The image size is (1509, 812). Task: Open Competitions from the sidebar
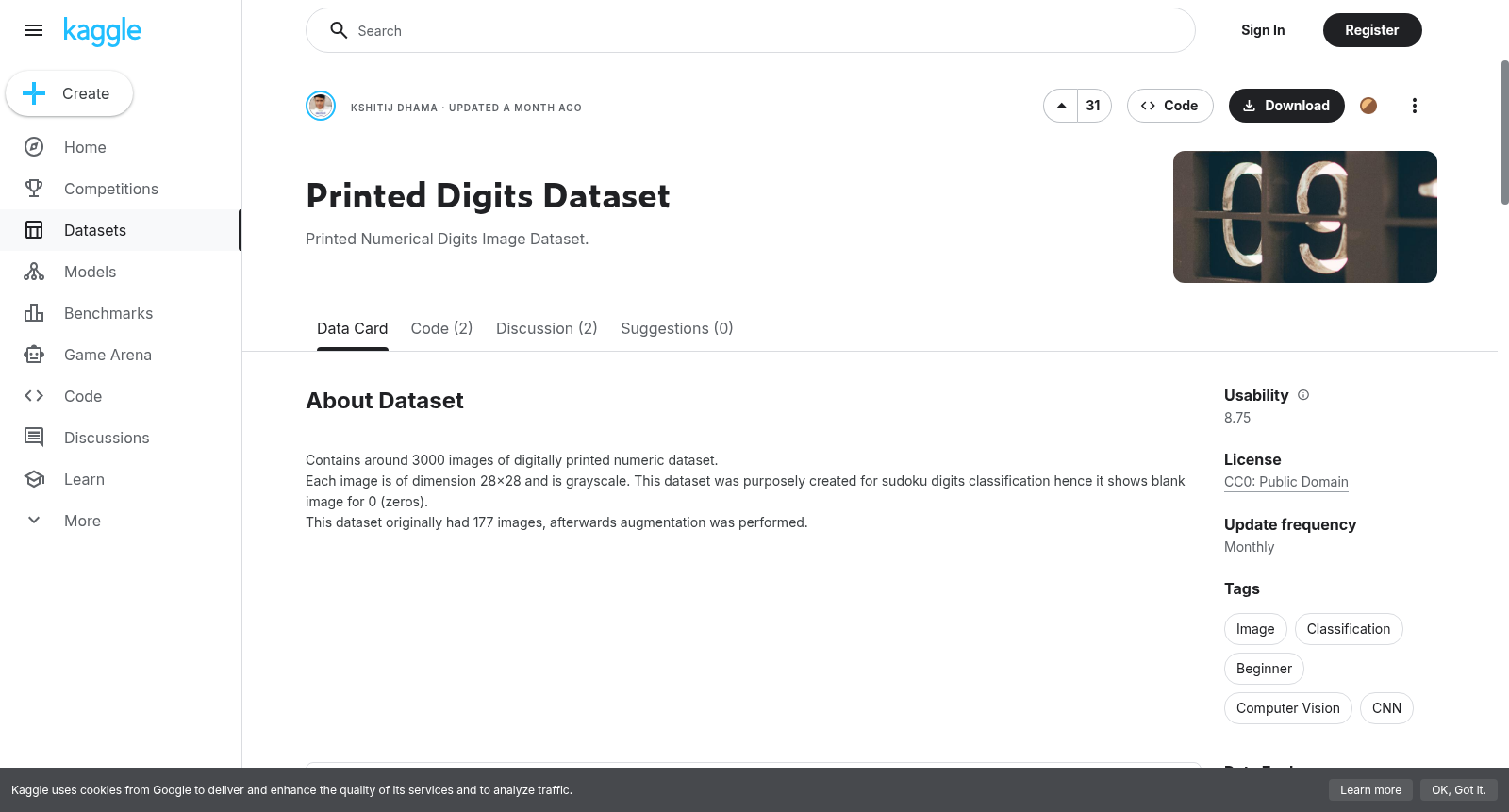click(110, 189)
